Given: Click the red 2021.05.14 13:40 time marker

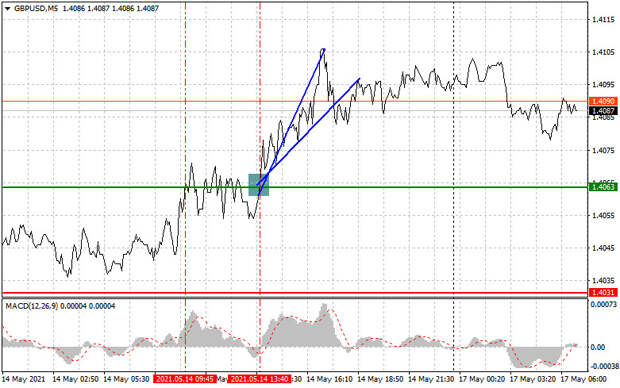Looking at the screenshot, I should [x=260, y=379].
